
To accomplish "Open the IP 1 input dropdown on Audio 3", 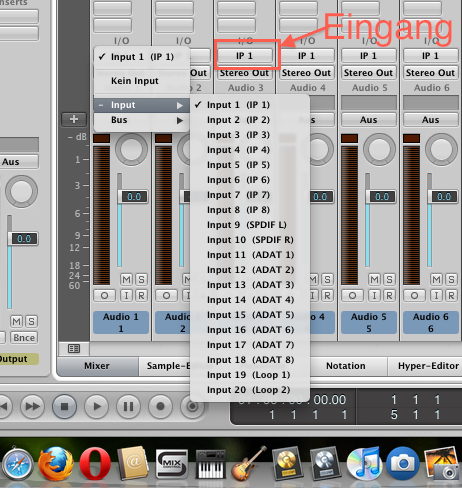I will click(244, 56).
